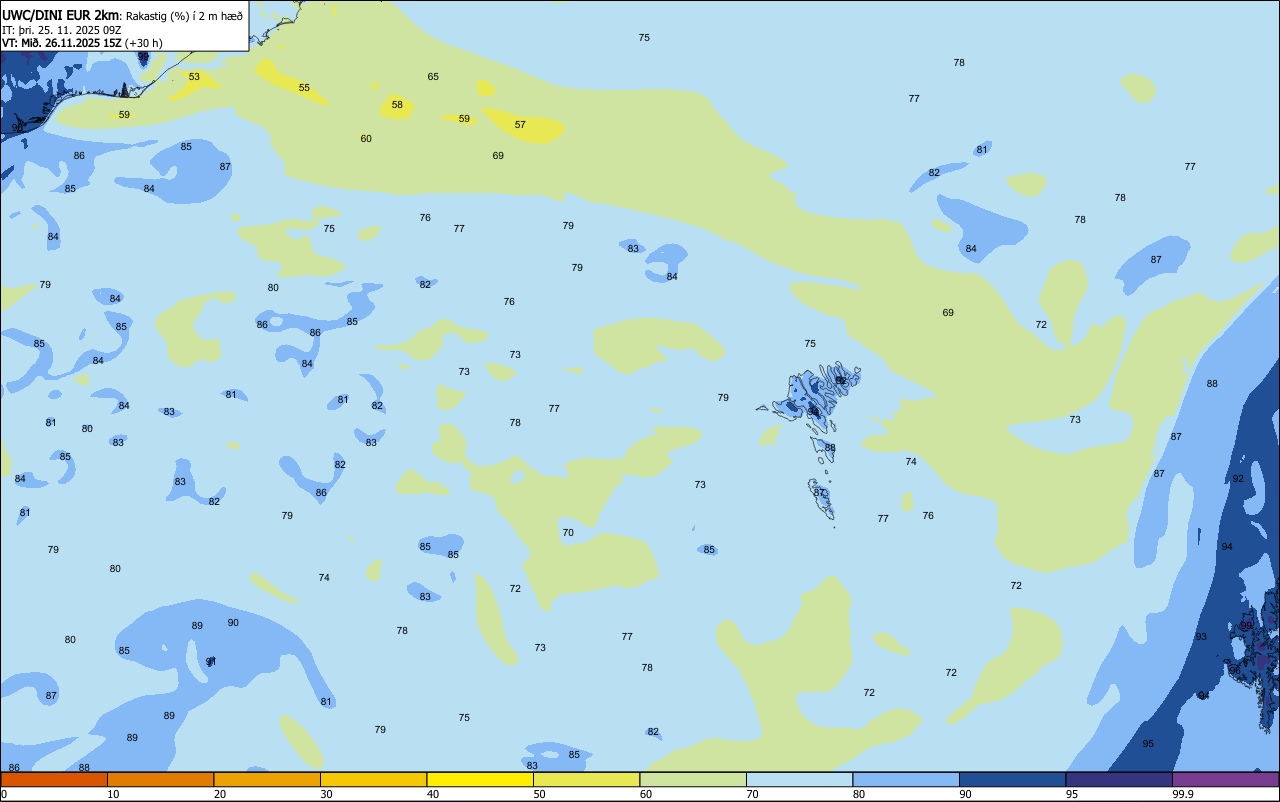
Task: Select the '20' legend tick label
Action: 220,794
